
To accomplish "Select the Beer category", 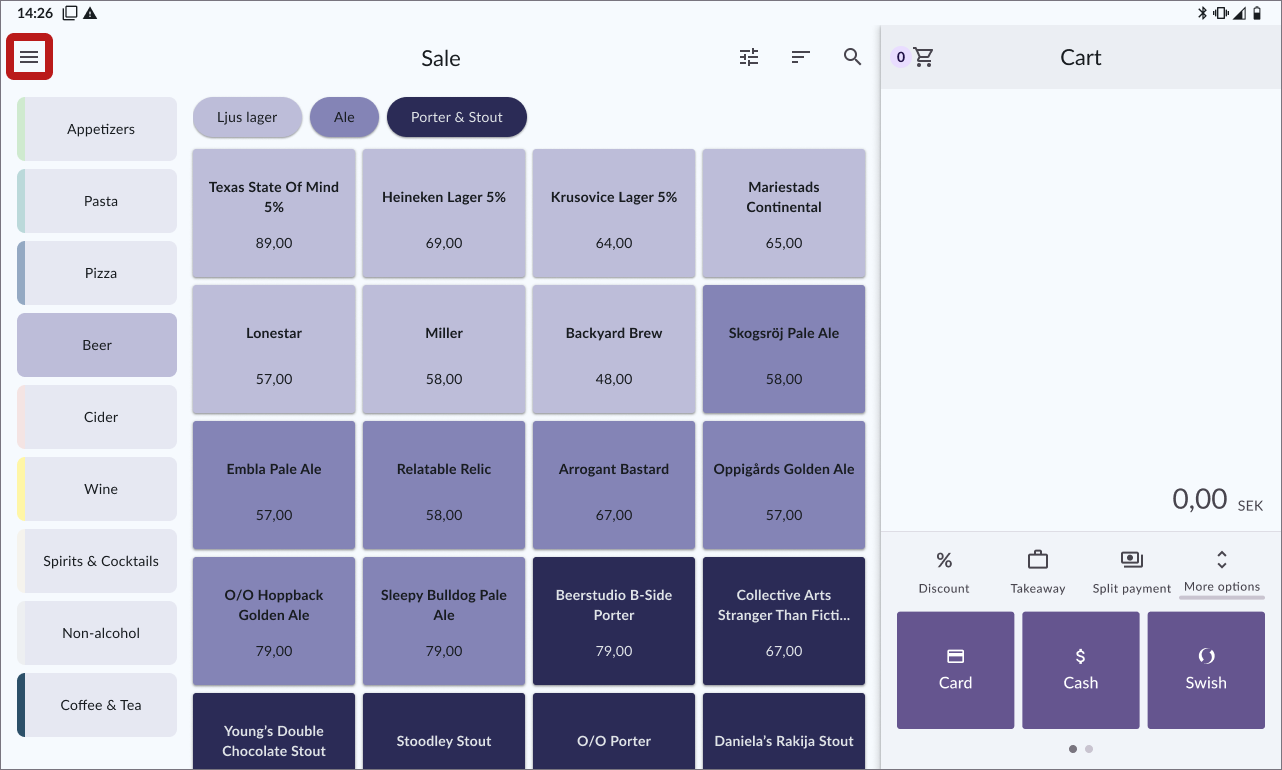I will pos(97,345).
